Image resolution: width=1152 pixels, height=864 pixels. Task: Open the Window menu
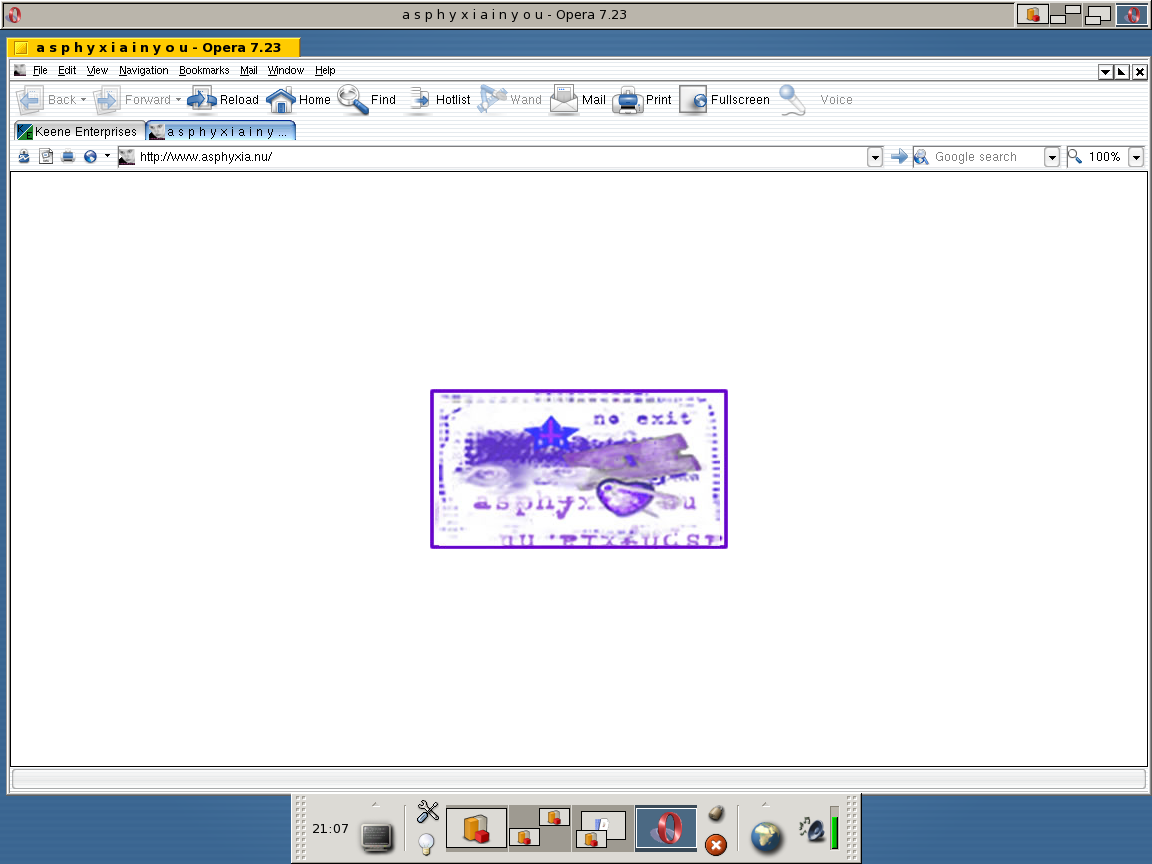[286, 71]
